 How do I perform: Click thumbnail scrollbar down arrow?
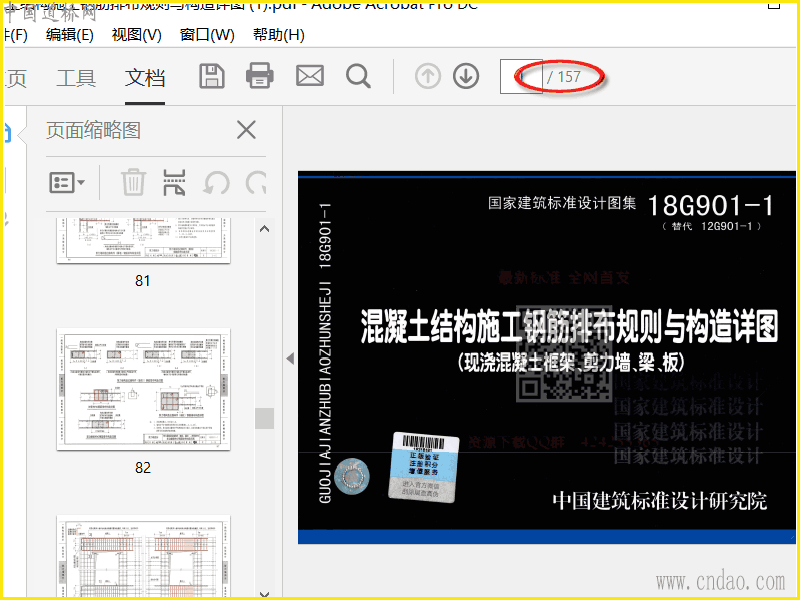click(264, 594)
